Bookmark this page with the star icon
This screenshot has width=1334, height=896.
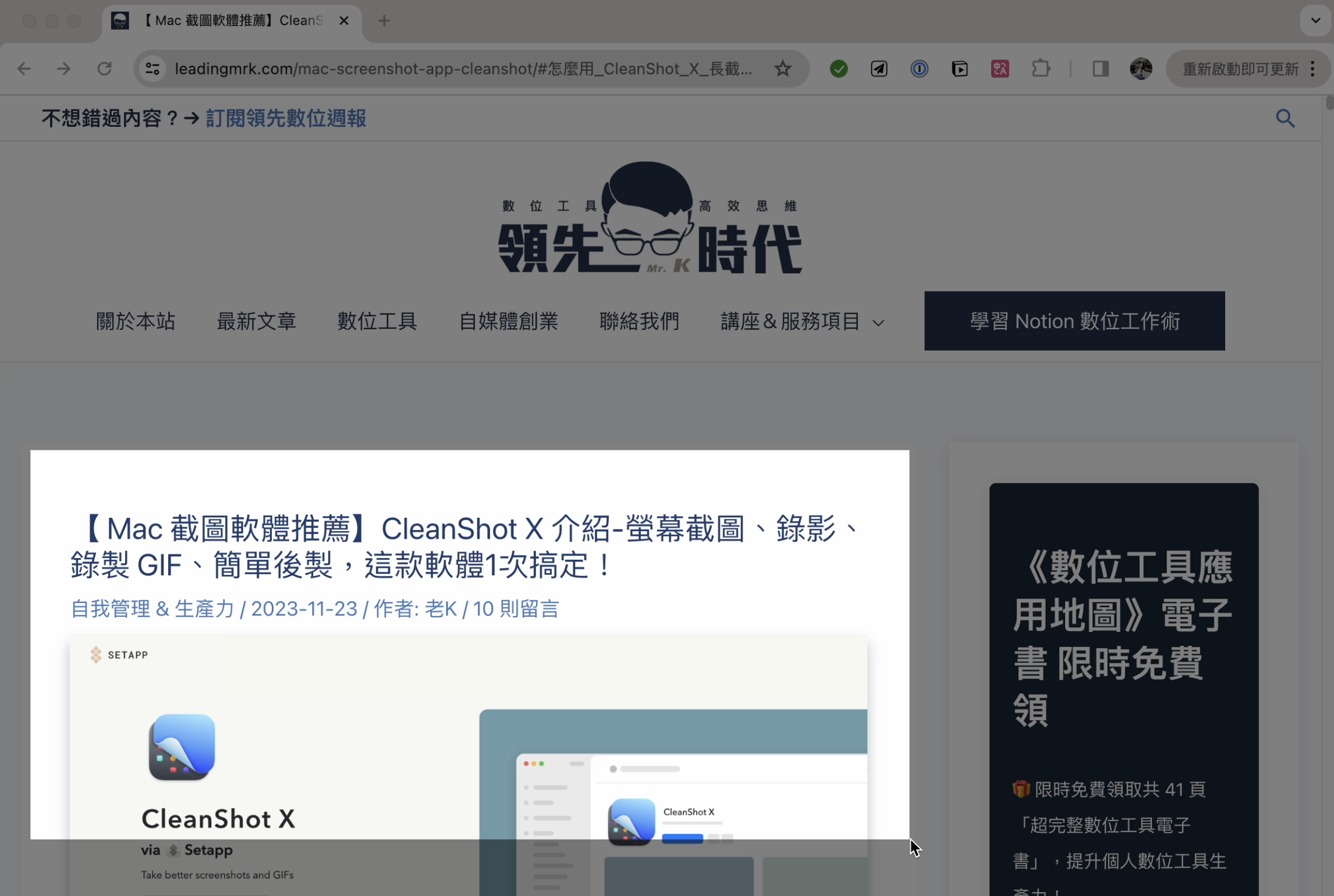(783, 69)
